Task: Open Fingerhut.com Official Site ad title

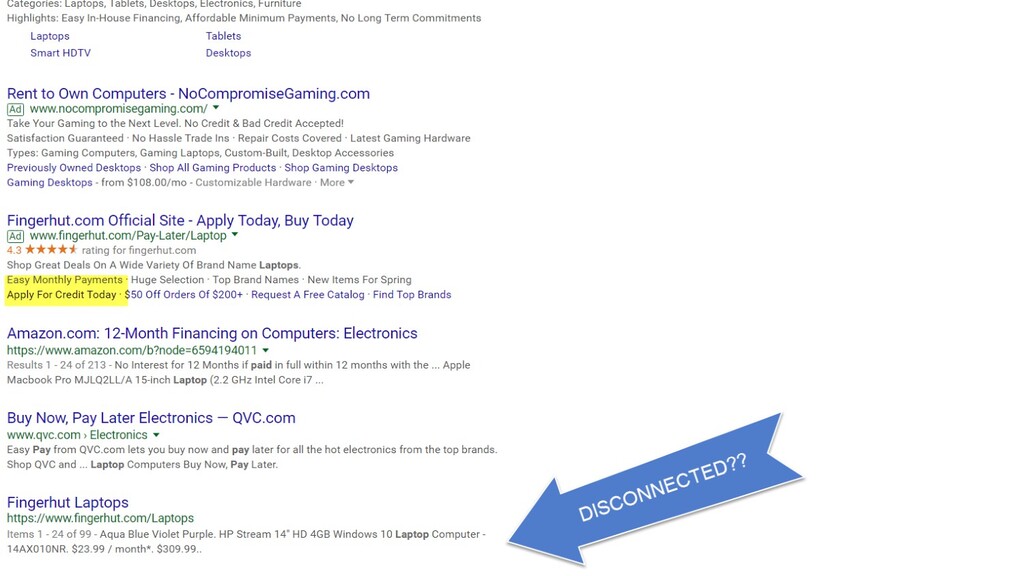Action: (x=180, y=220)
